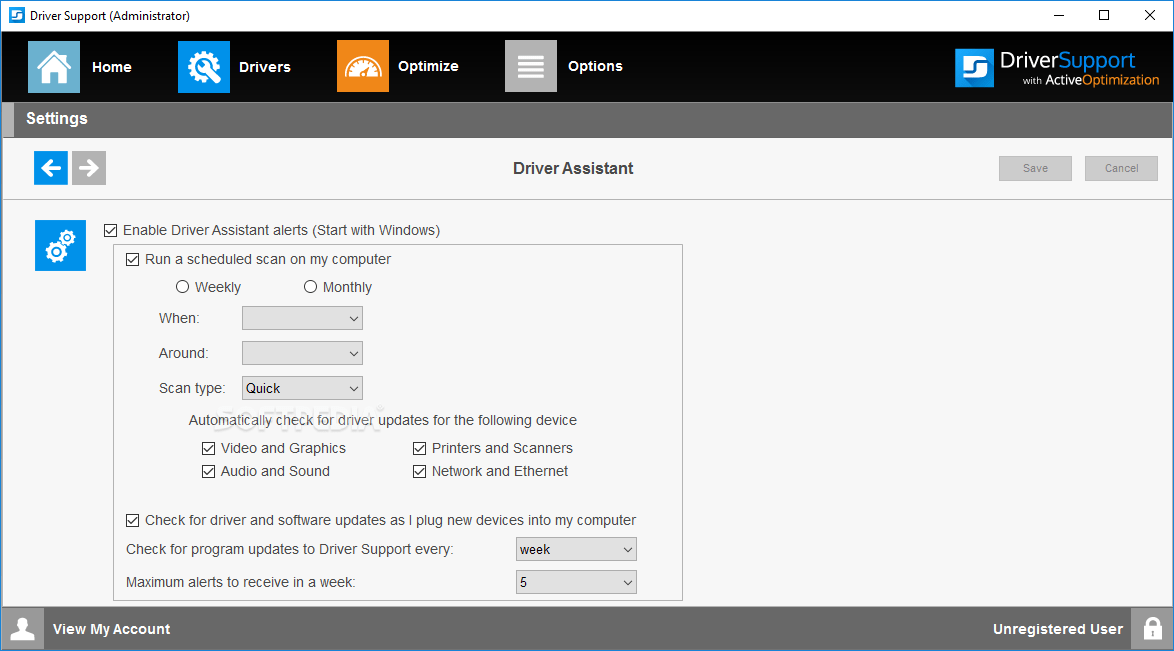Open the program updates week dropdown
Screen dimensions: 1174x651
coord(577,549)
